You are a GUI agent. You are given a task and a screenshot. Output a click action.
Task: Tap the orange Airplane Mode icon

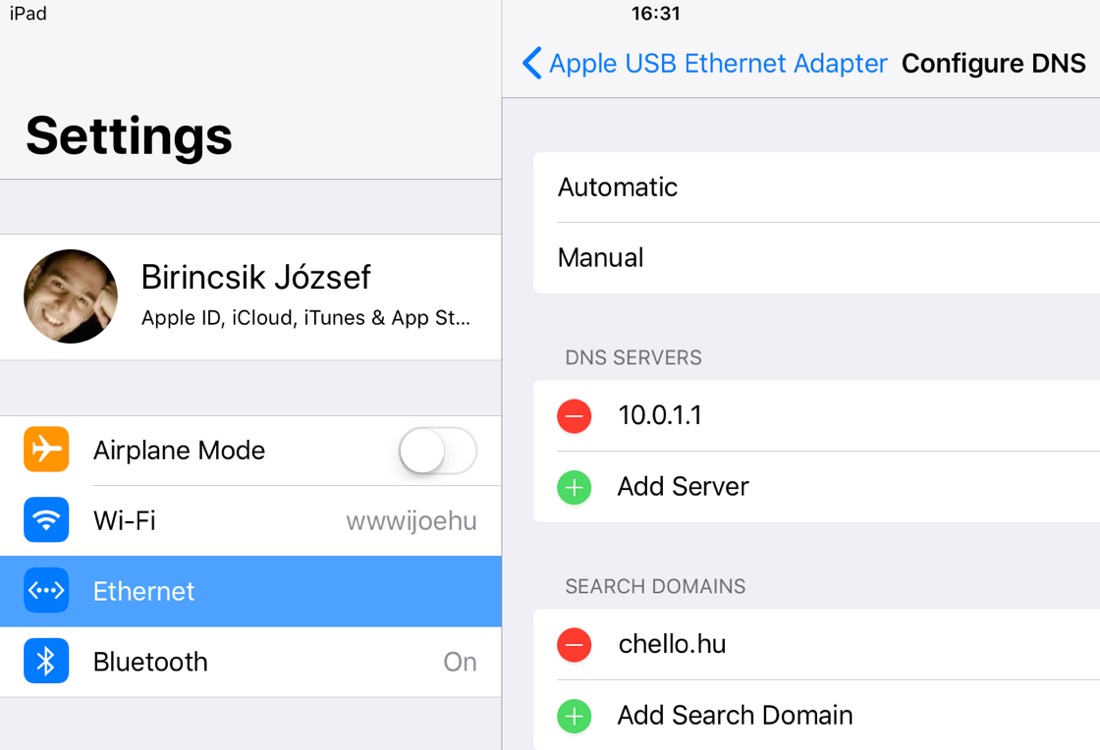point(46,449)
